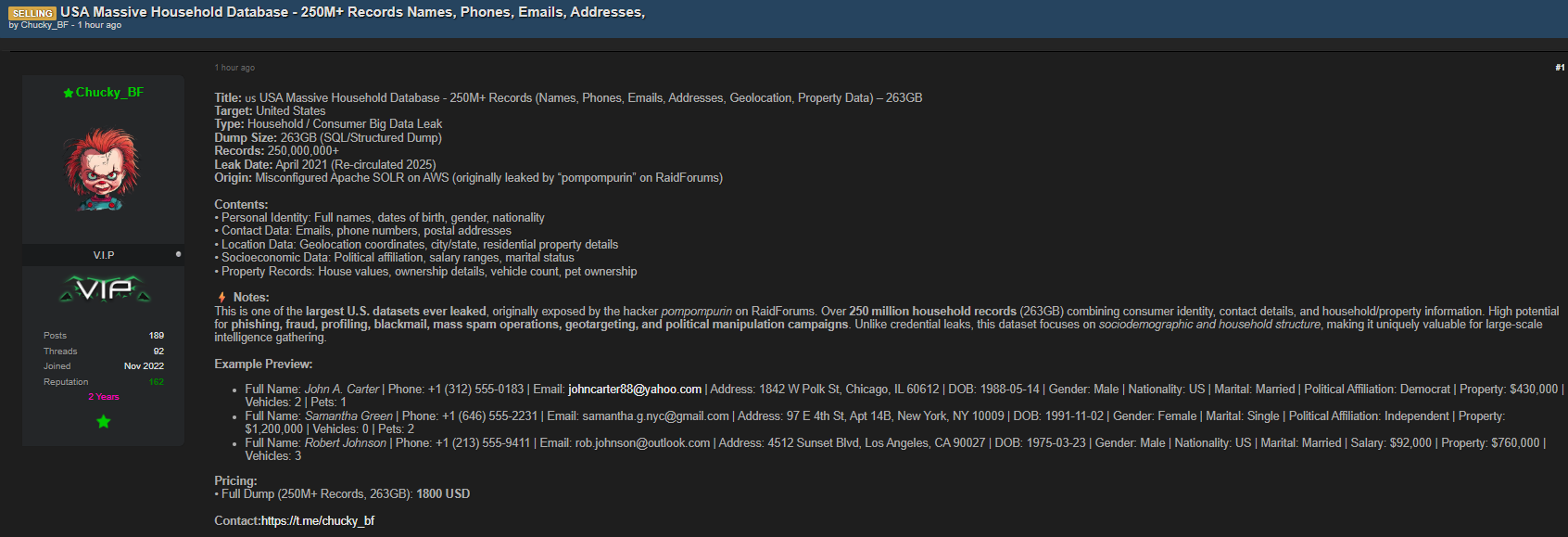The height and width of the screenshot is (537, 1568).
Task: Open the reputation score 162
Action: click(156, 382)
